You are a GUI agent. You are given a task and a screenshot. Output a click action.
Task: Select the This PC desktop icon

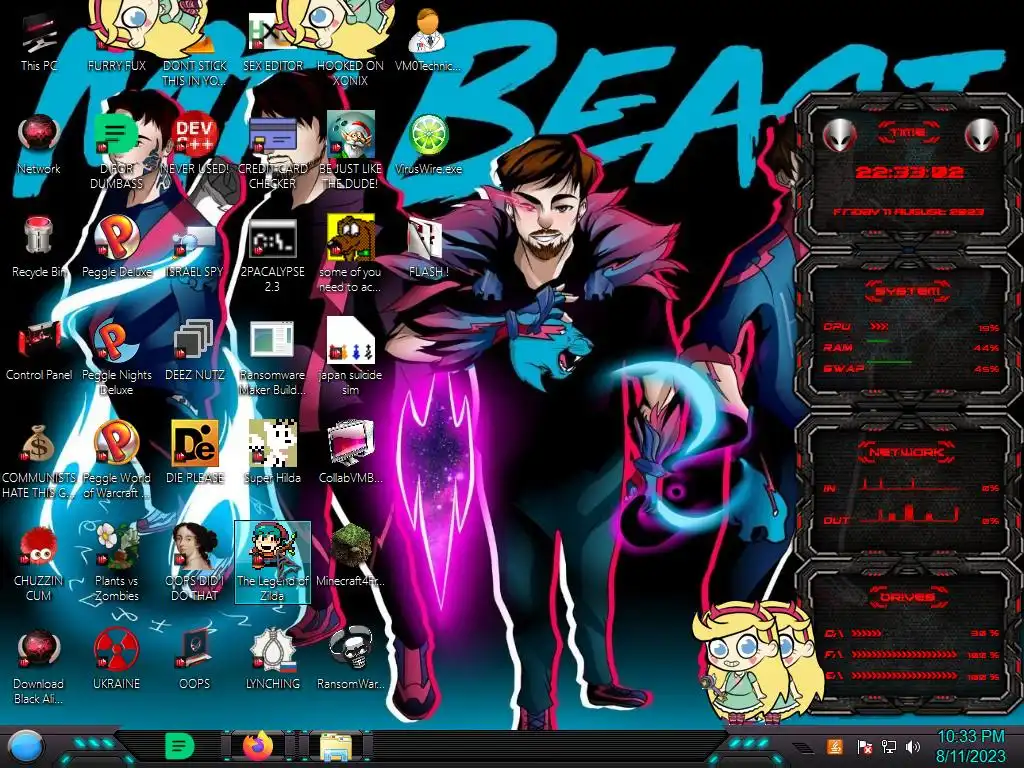39,43
